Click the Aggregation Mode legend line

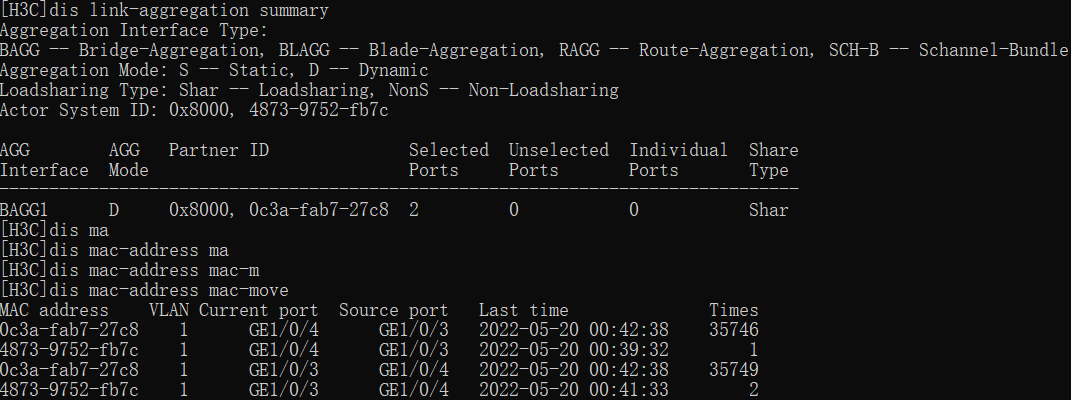pos(214,70)
